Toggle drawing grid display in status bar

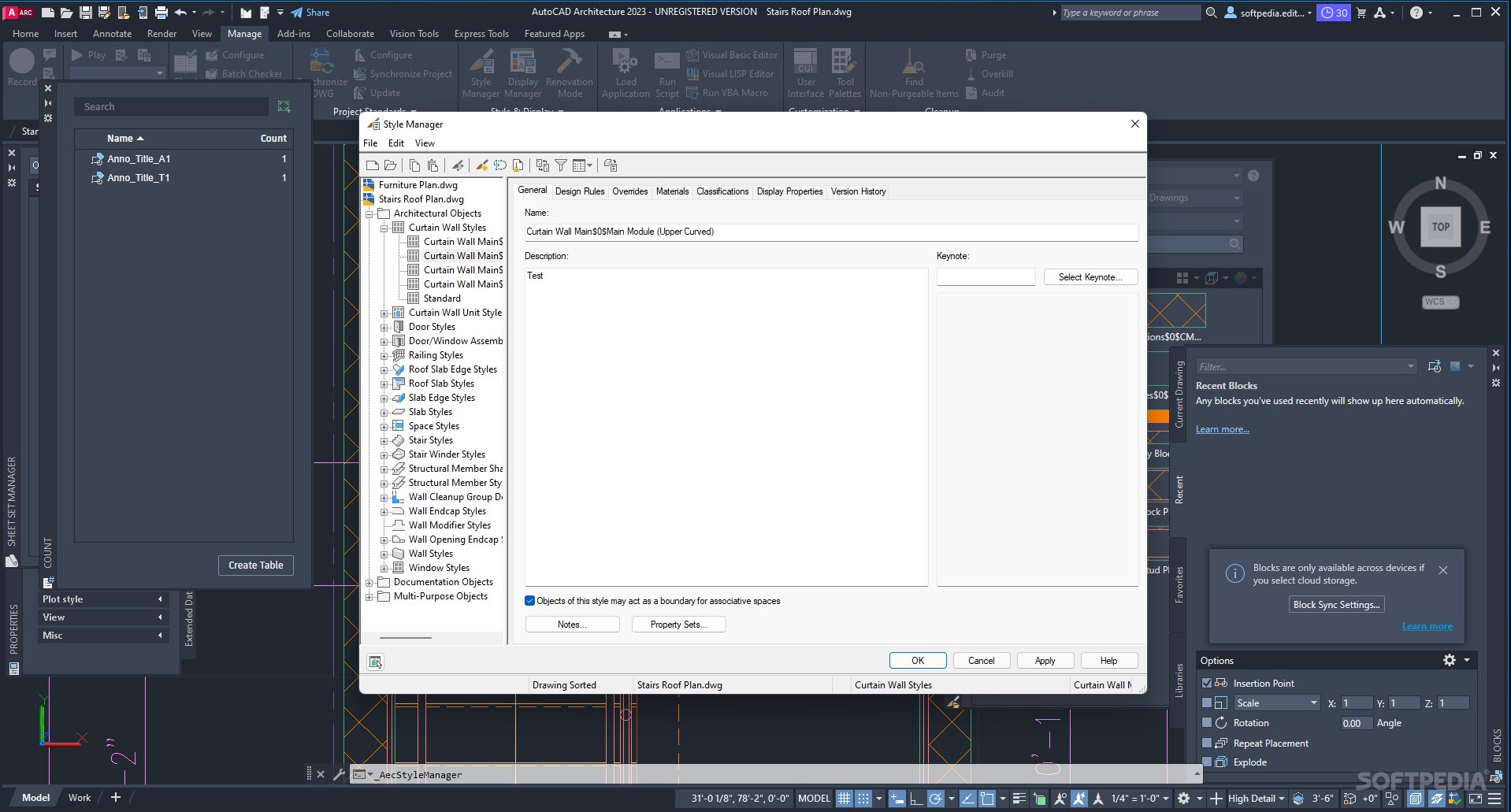[844, 798]
